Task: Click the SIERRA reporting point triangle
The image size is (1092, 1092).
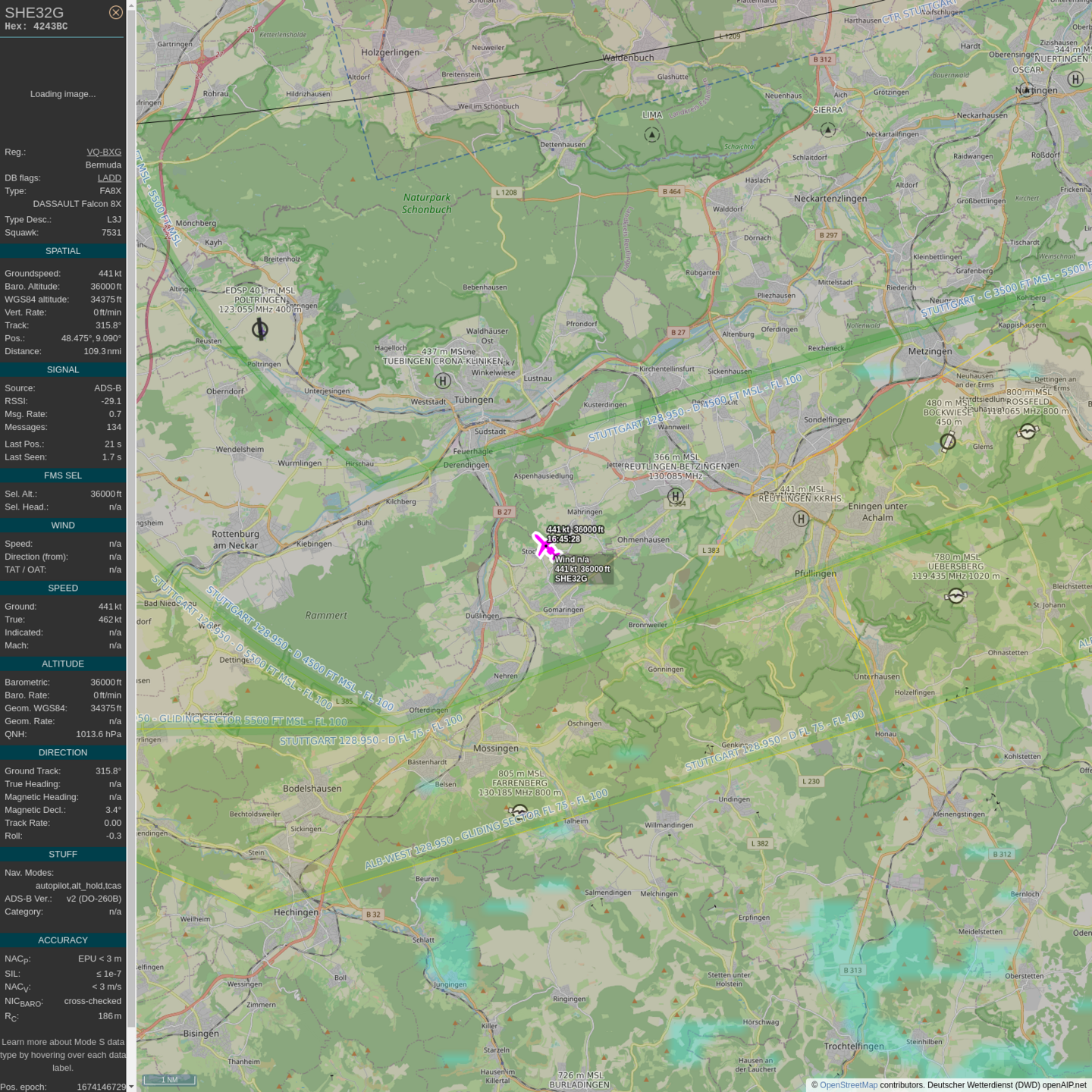Action: point(828,130)
